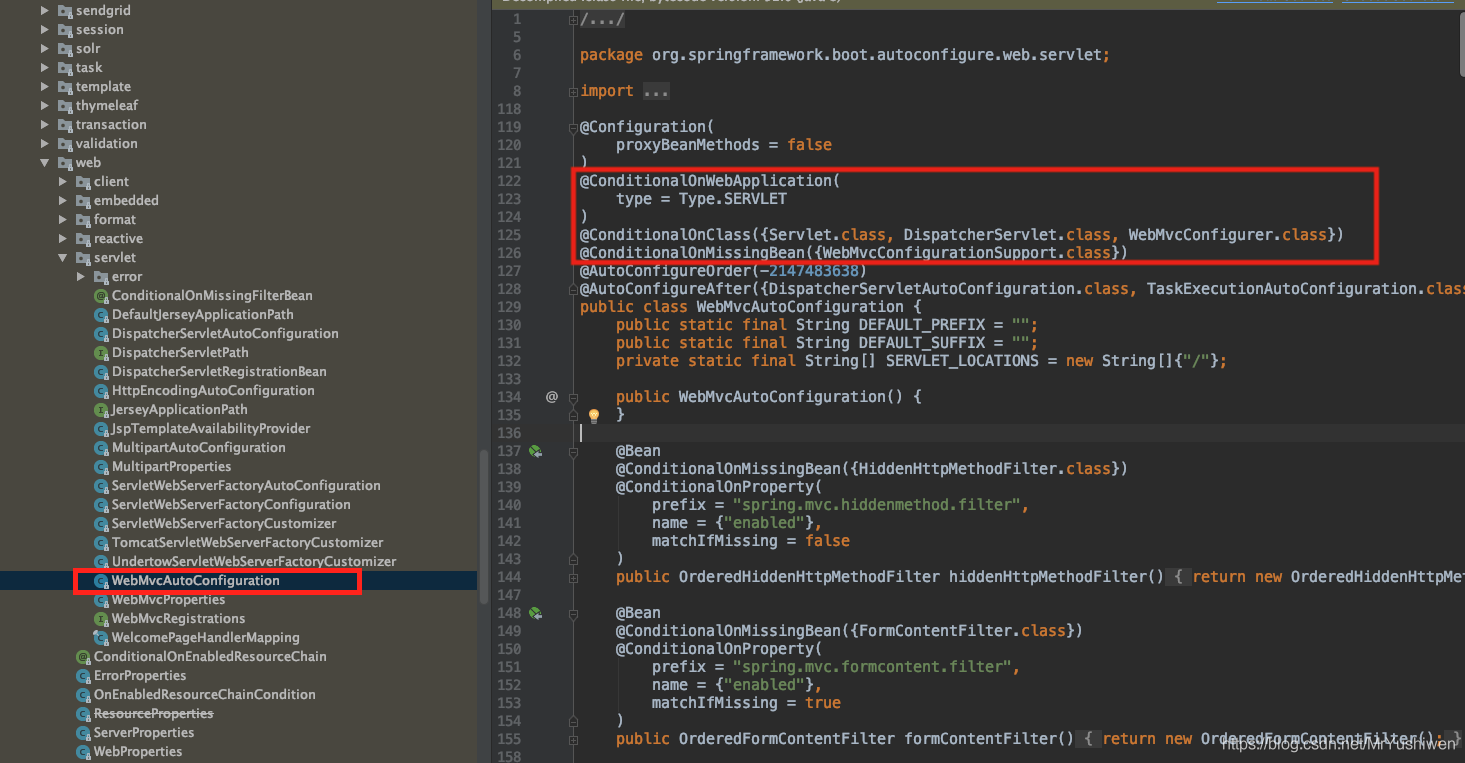This screenshot has width=1465, height=763.
Task: Select JspTemplateAvailabilityProvider in the tree
Action: 211,429
